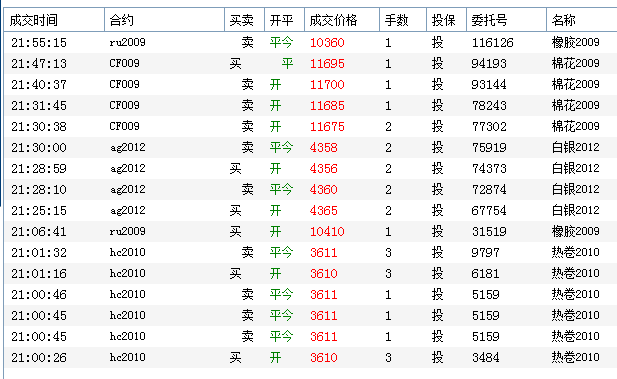Click the price cell 11675

click(x=327, y=126)
